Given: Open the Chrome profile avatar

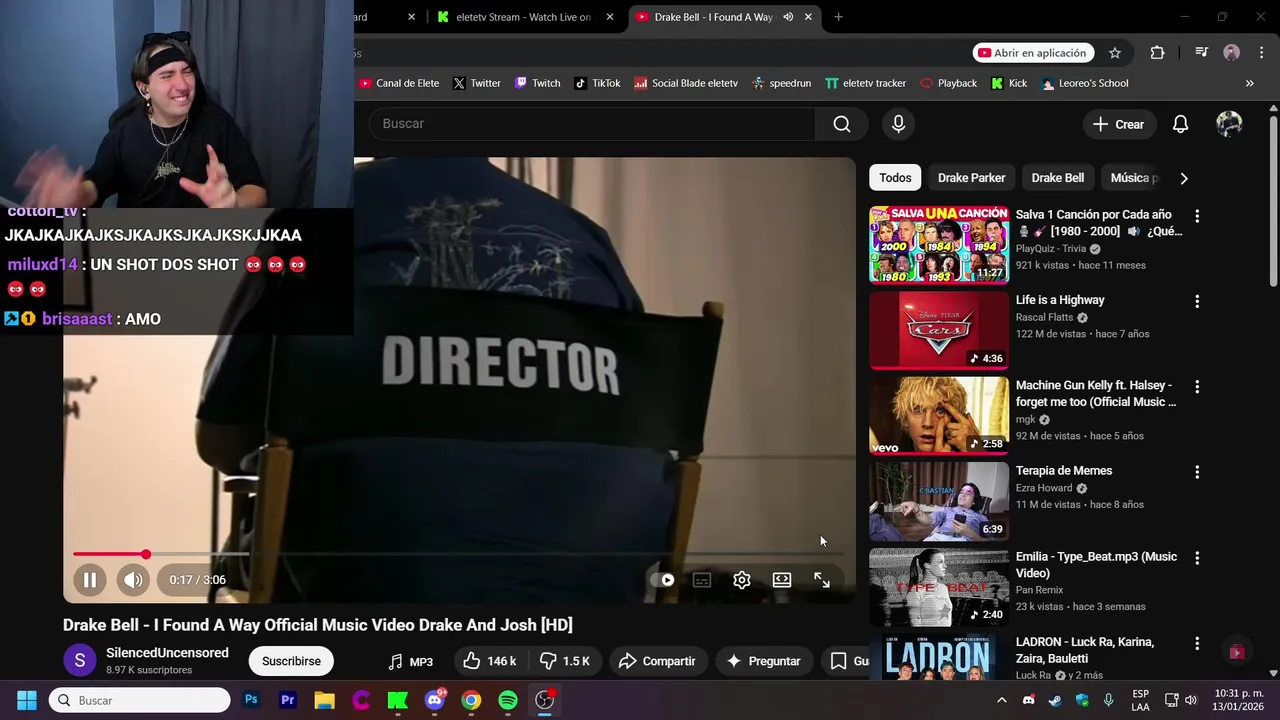Looking at the screenshot, I should [1232, 53].
